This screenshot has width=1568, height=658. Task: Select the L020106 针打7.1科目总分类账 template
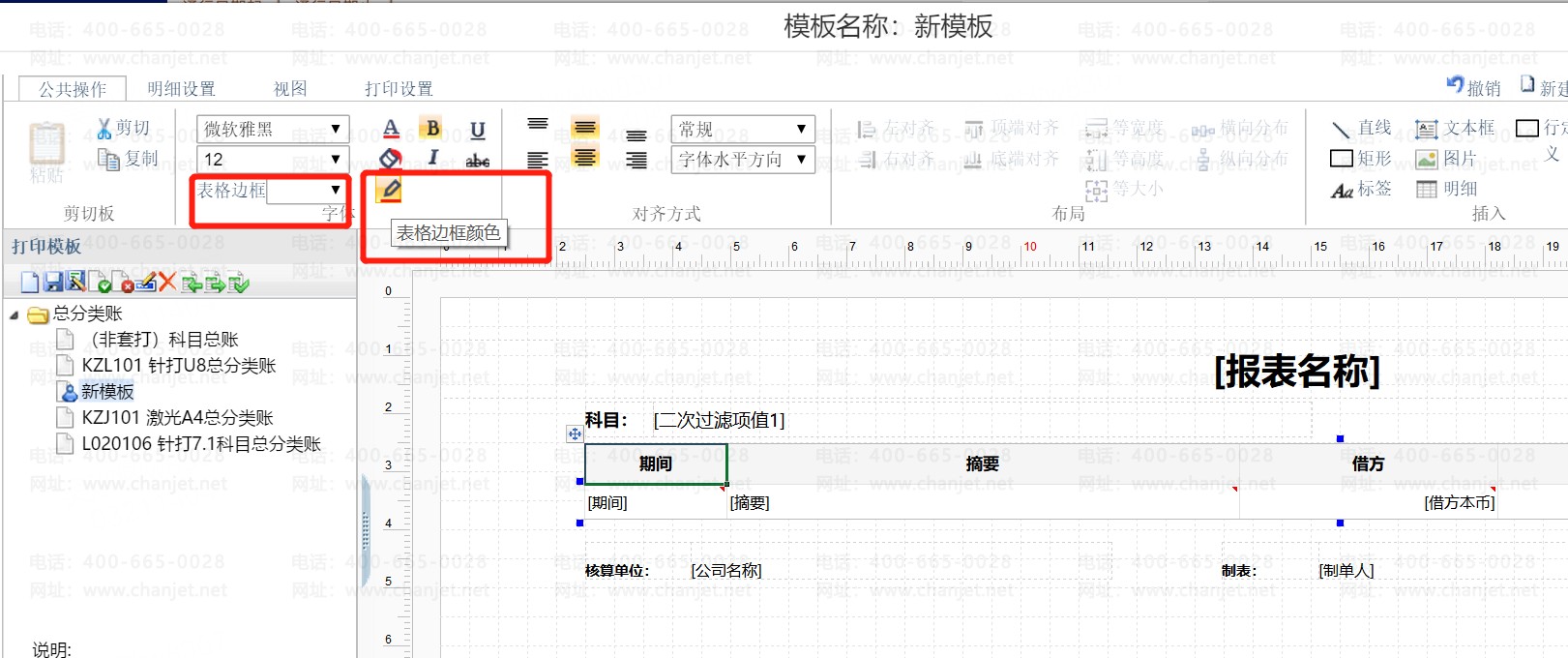(201, 444)
